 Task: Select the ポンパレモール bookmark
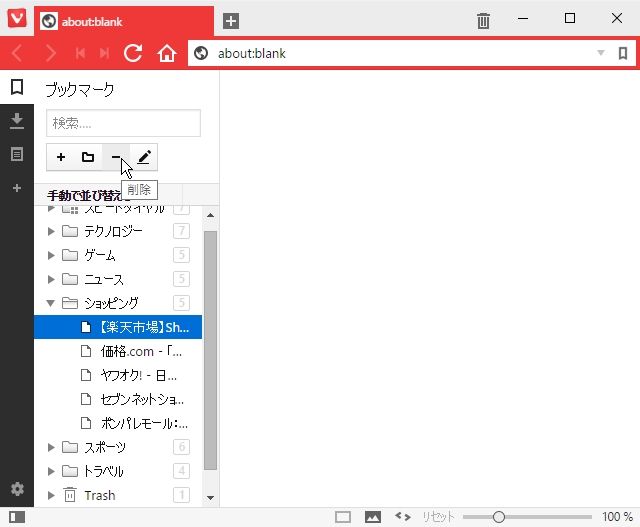click(118, 423)
